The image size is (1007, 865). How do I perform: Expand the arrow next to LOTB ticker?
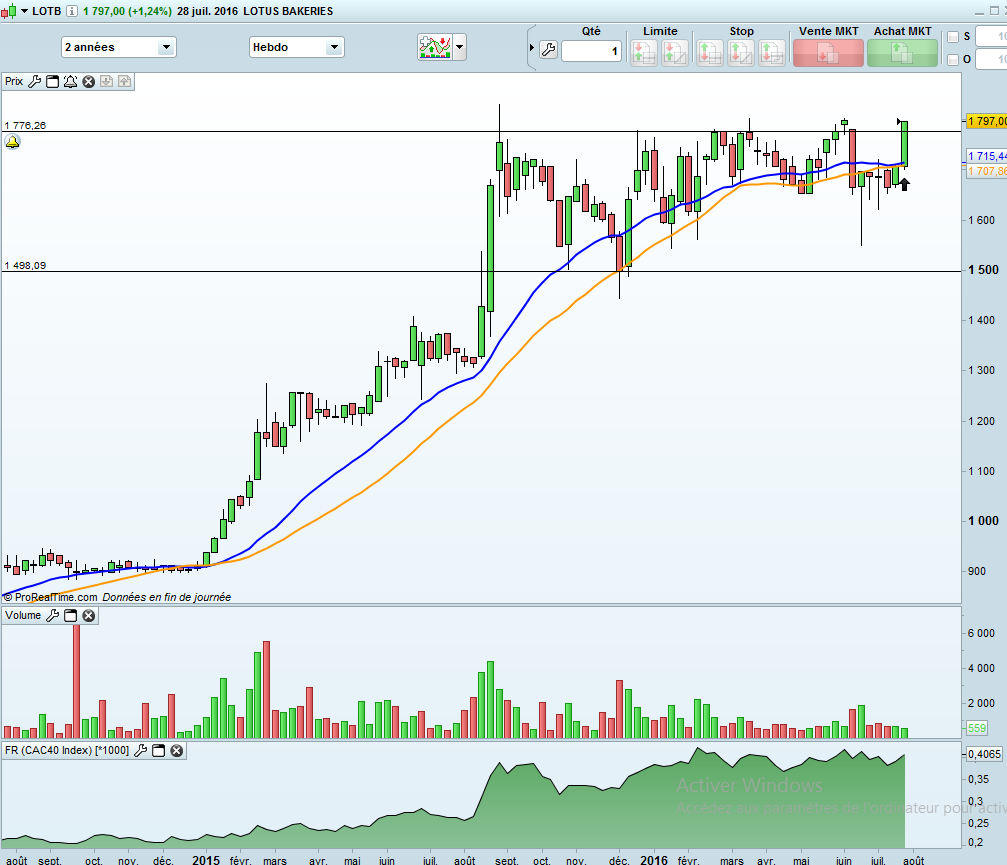click(x=24, y=11)
